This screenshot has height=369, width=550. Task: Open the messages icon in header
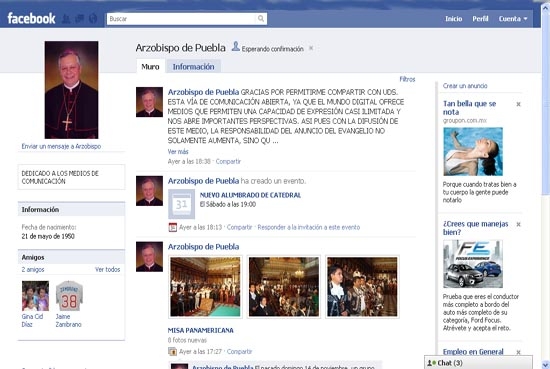[x=80, y=19]
